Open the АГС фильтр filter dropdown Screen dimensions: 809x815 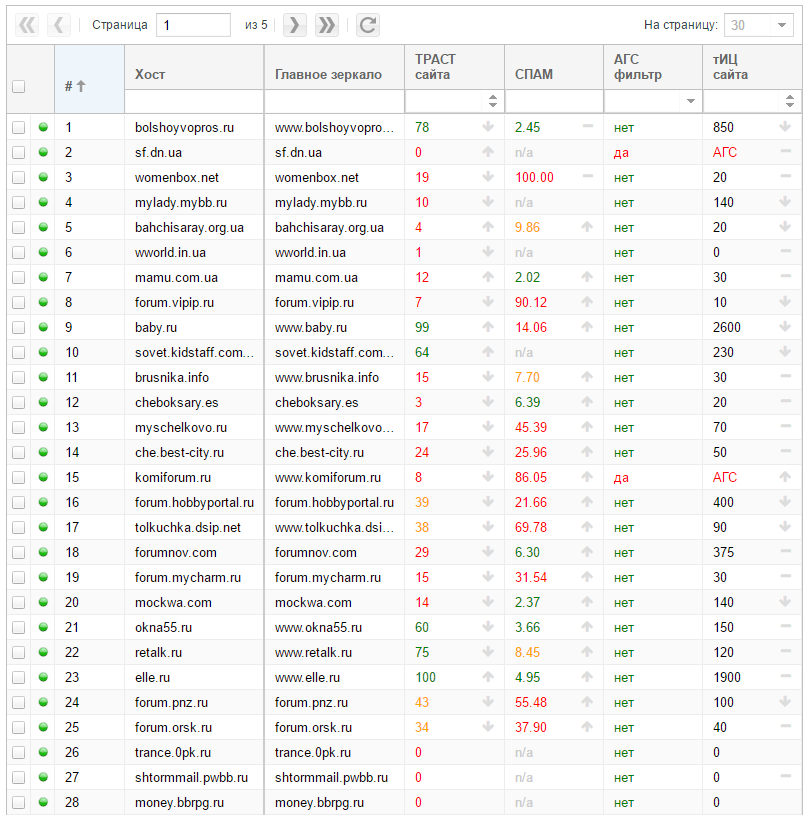pyautogui.click(x=690, y=101)
